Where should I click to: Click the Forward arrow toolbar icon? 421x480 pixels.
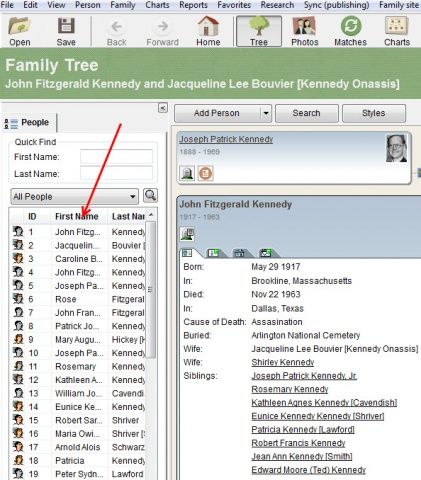pyautogui.click(x=163, y=27)
